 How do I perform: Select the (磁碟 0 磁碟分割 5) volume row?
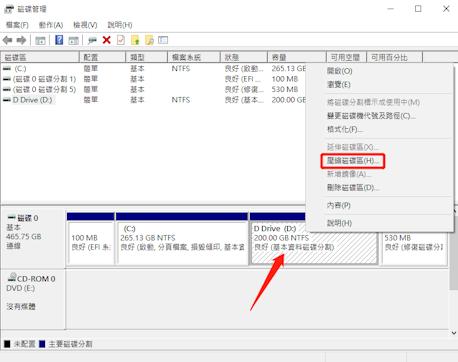153,89
